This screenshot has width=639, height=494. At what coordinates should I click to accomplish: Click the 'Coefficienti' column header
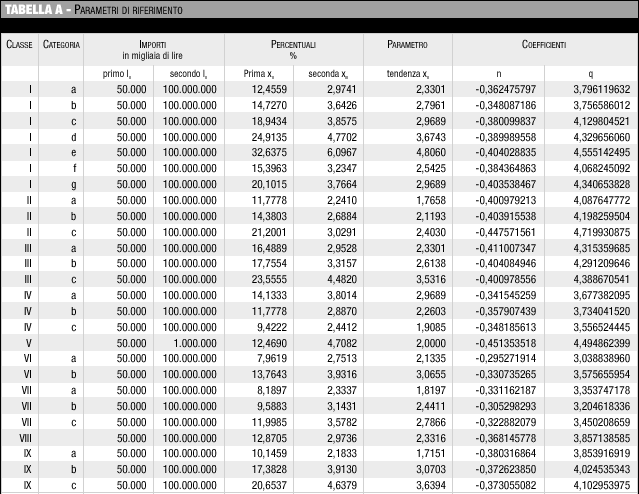click(x=544, y=44)
